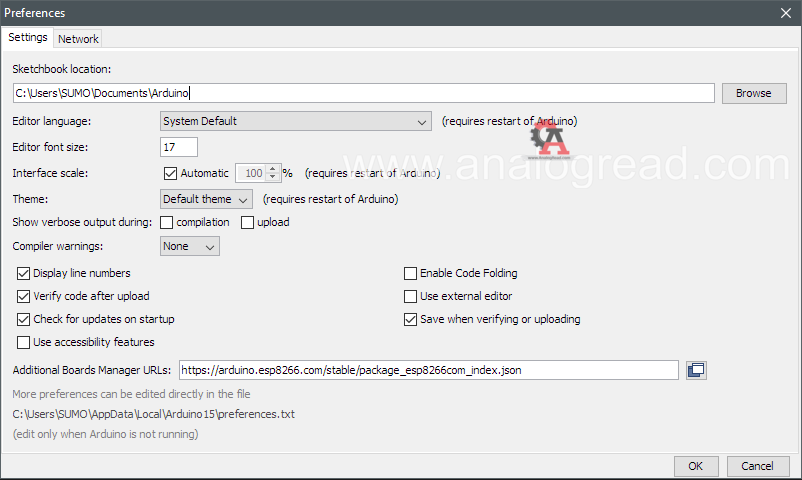
Task: Click the interface scale percentage field
Action: tap(252, 173)
